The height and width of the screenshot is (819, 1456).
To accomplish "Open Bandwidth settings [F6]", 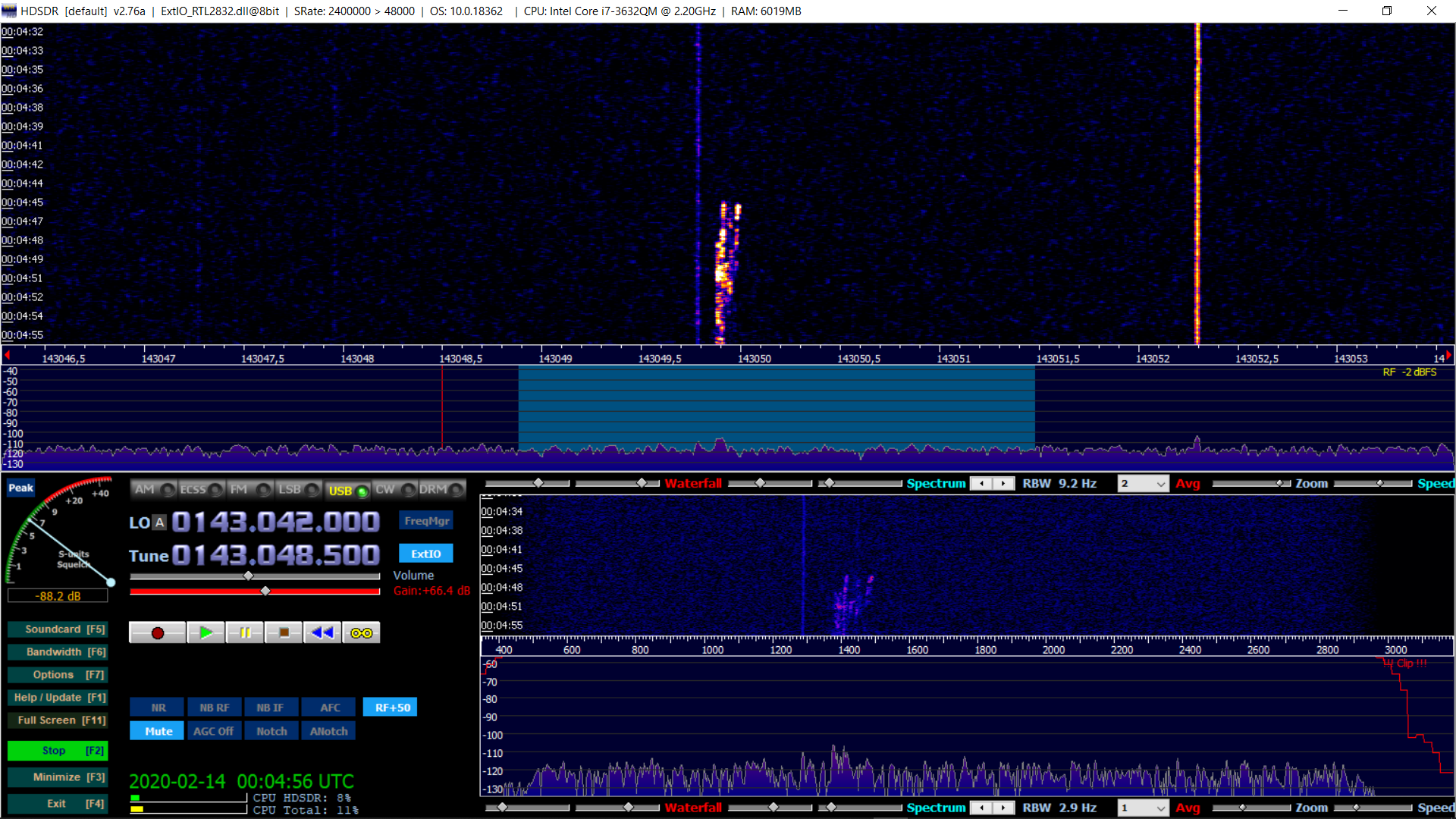I will tap(58, 652).
